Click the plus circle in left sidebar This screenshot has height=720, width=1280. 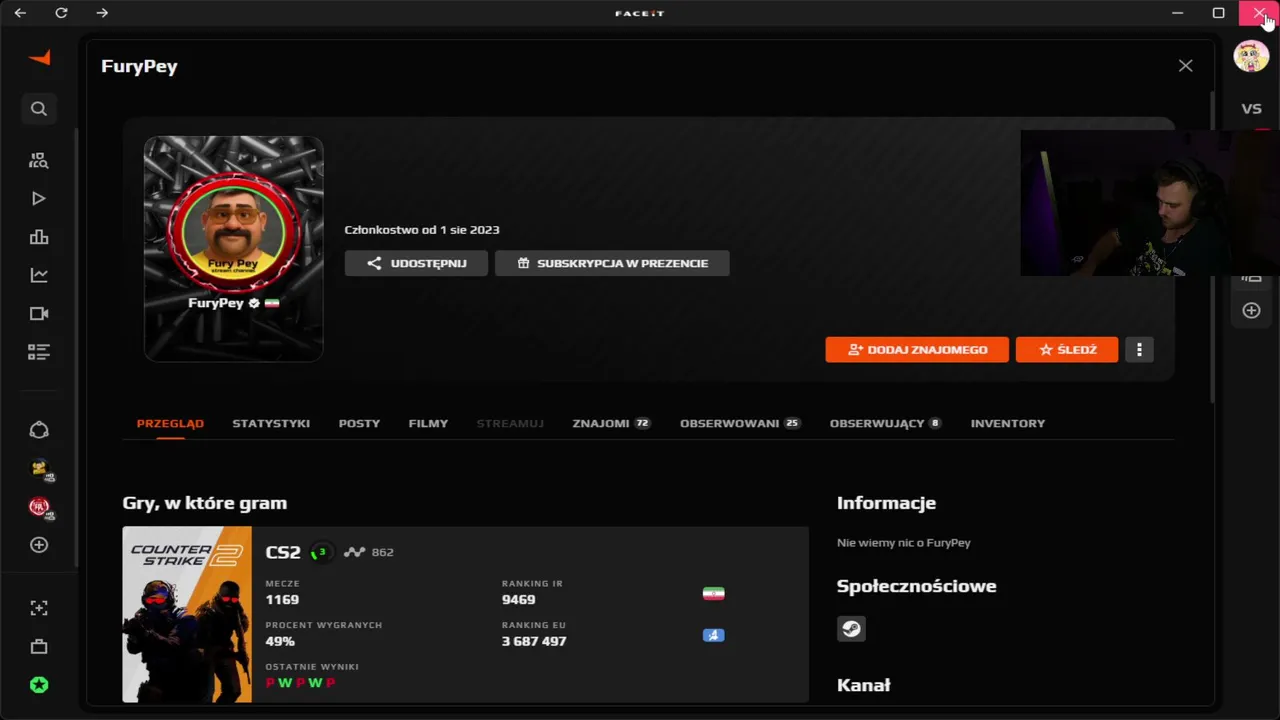pos(39,545)
